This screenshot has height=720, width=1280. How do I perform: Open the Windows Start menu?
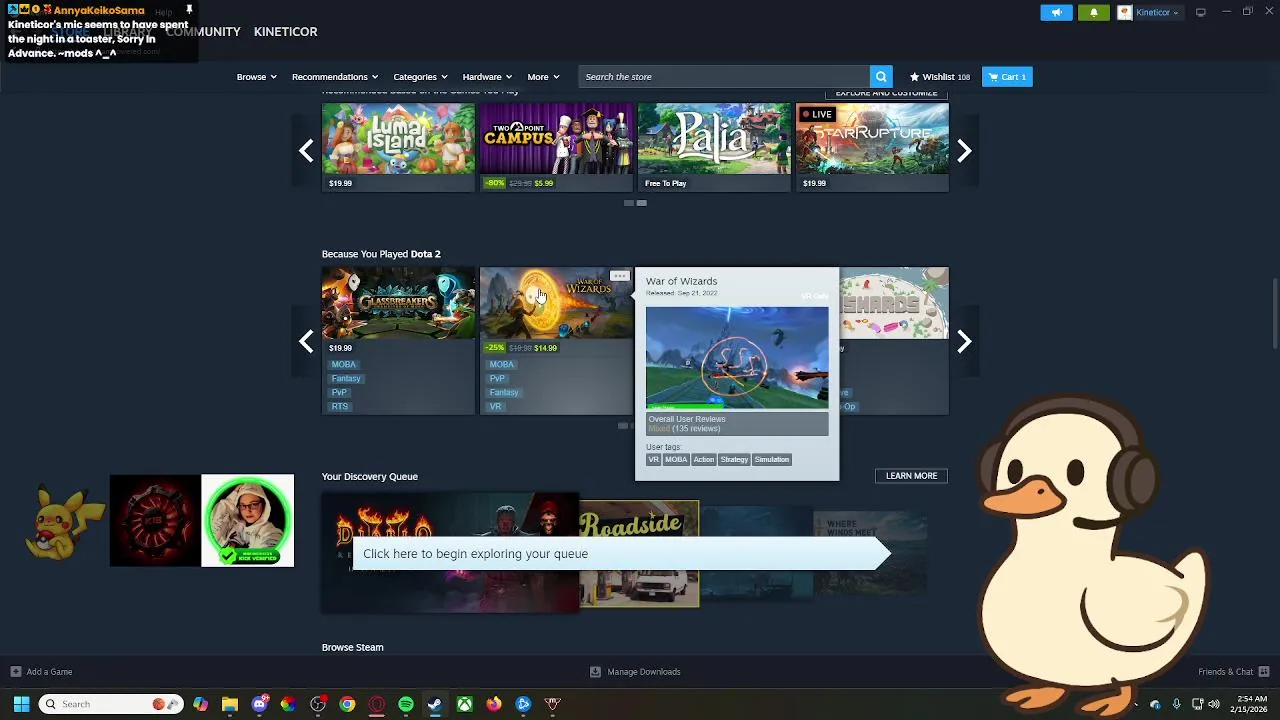21,704
